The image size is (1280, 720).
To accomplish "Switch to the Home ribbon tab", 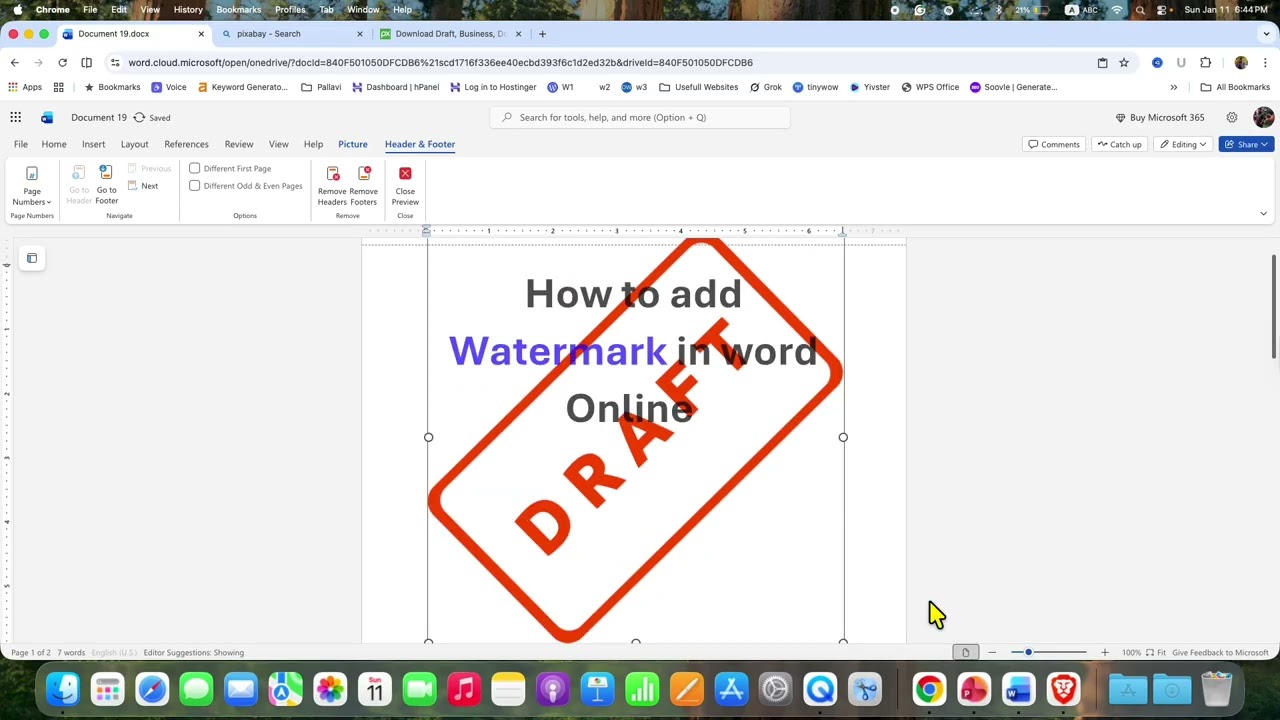I will (x=54, y=144).
